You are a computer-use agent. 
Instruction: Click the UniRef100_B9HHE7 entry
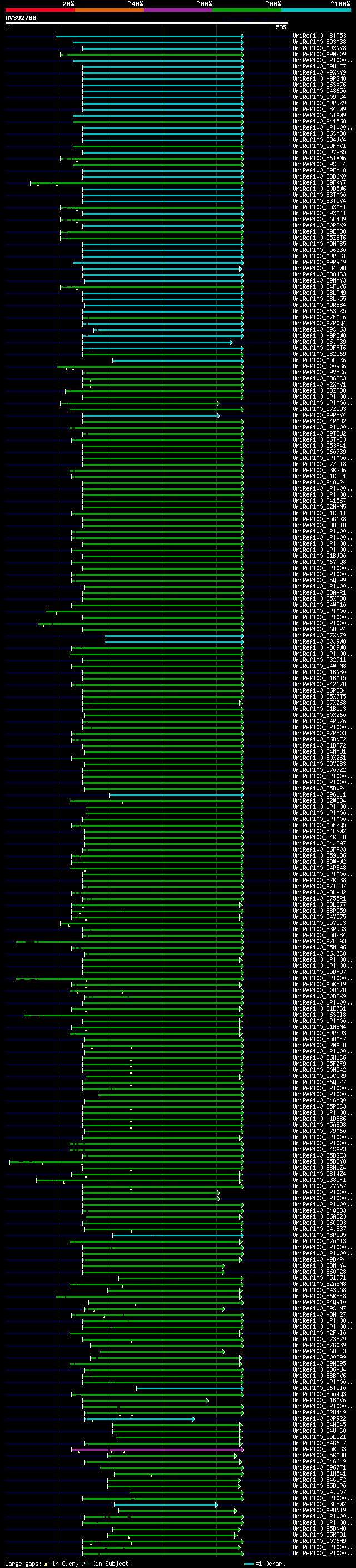pos(319,66)
